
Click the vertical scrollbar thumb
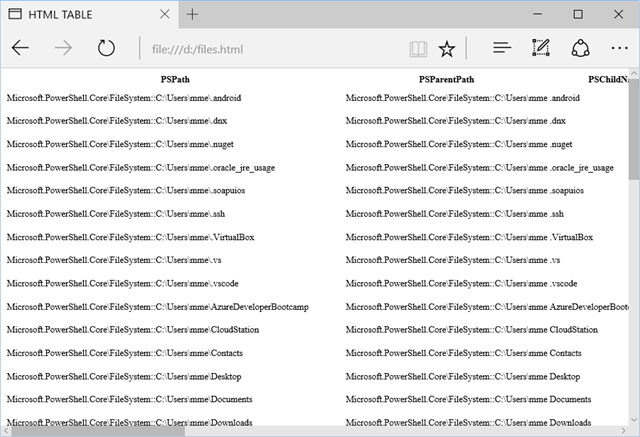pyautogui.click(x=634, y=129)
